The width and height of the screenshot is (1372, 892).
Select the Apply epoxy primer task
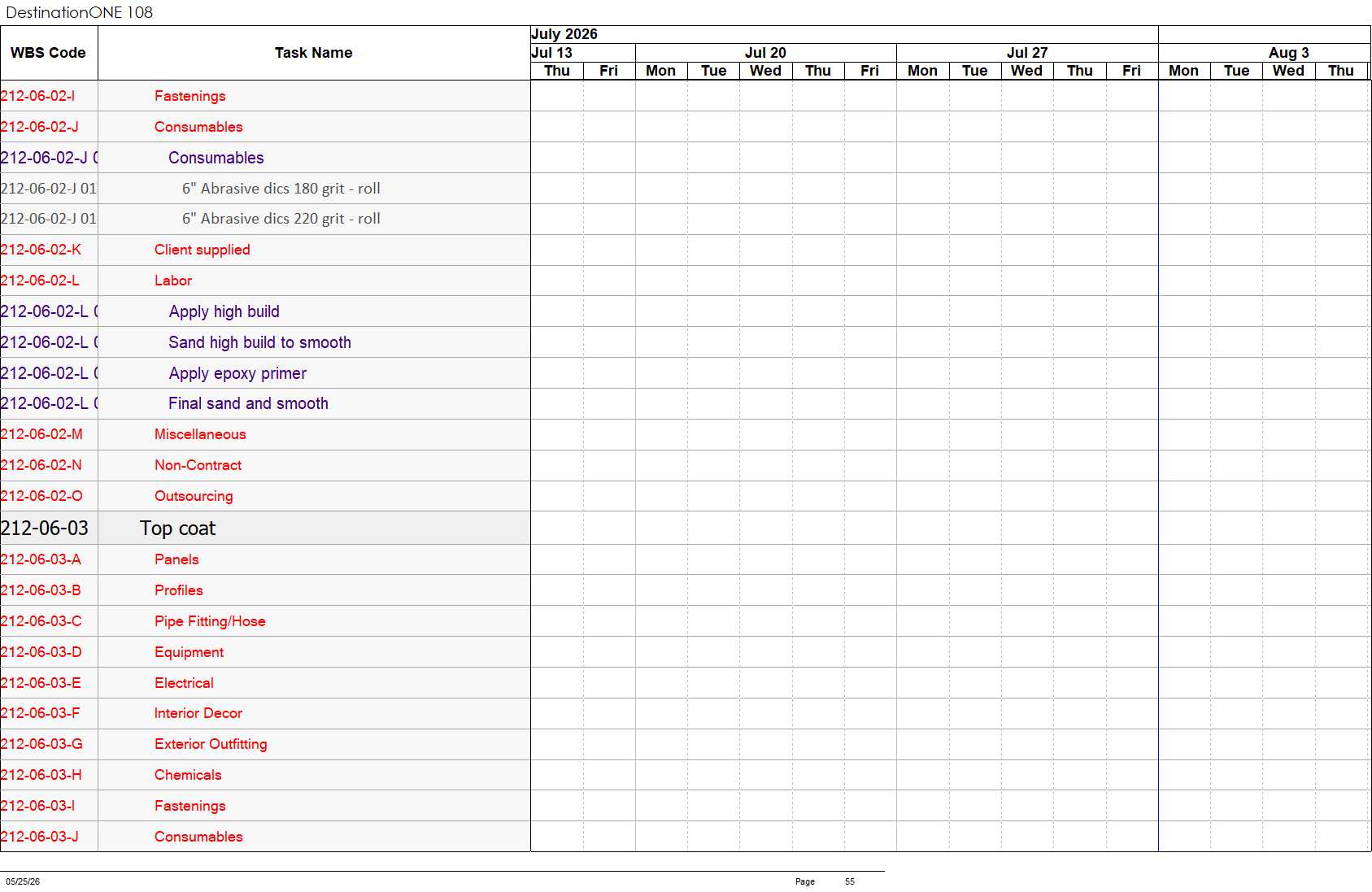(x=237, y=373)
